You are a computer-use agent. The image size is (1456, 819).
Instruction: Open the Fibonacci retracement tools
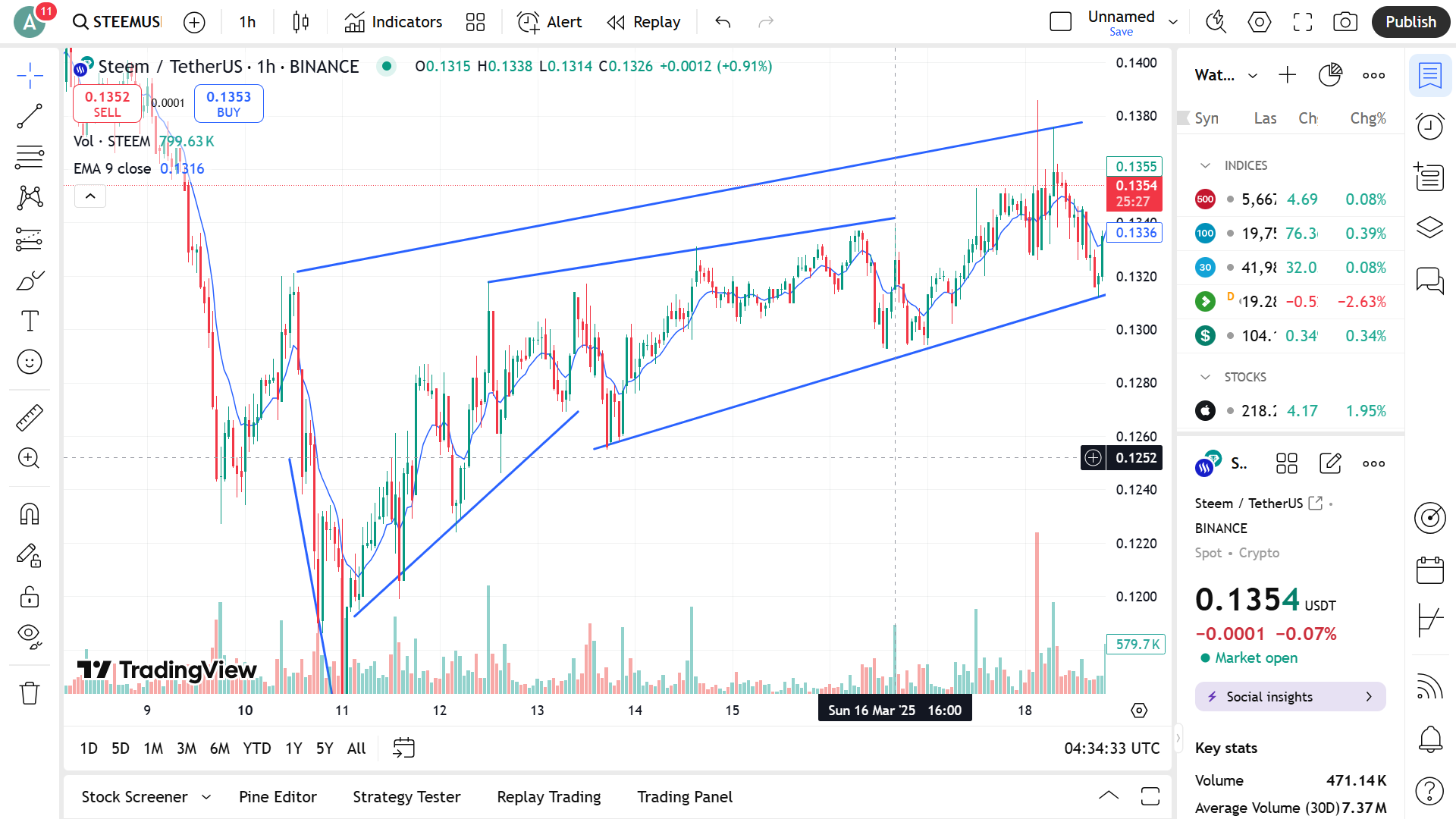[x=30, y=157]
